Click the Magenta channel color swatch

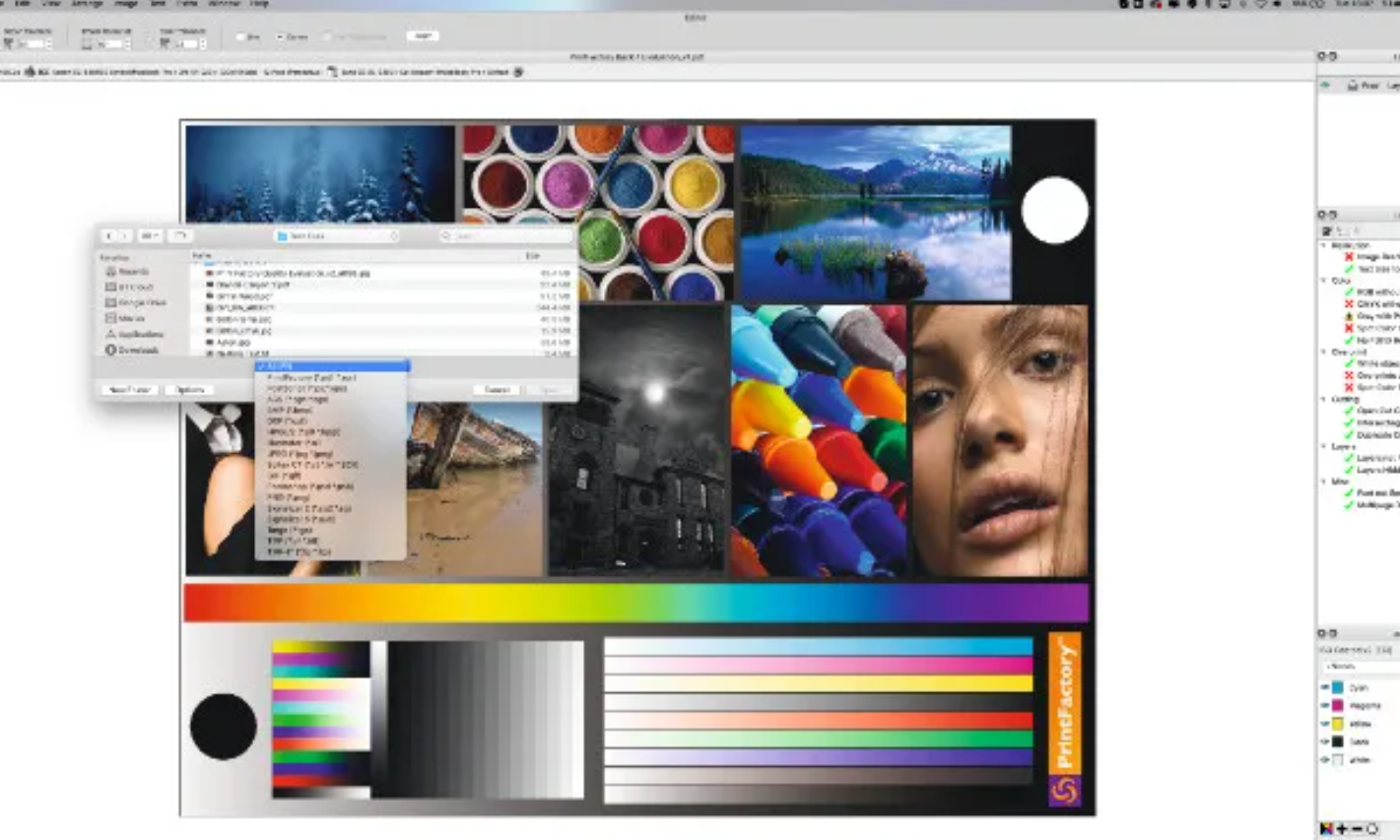(x=1338, y=705)
